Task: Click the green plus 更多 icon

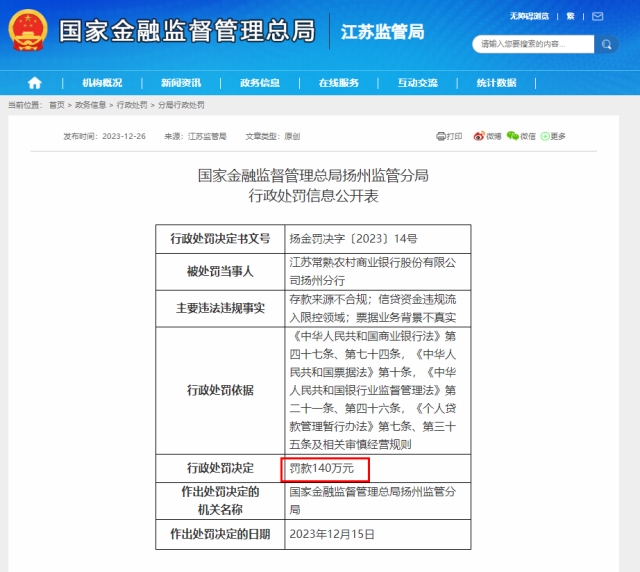Action: (x=545, y=136)
